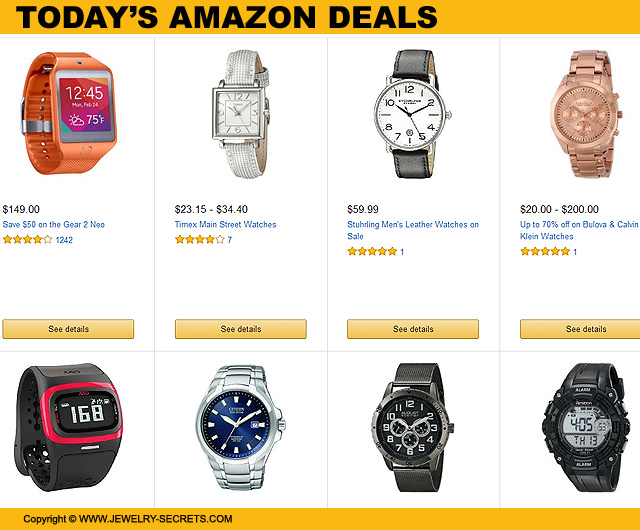
Task: Click the star rating under Bulova & Calvin Klein
Action: (545, 252)
